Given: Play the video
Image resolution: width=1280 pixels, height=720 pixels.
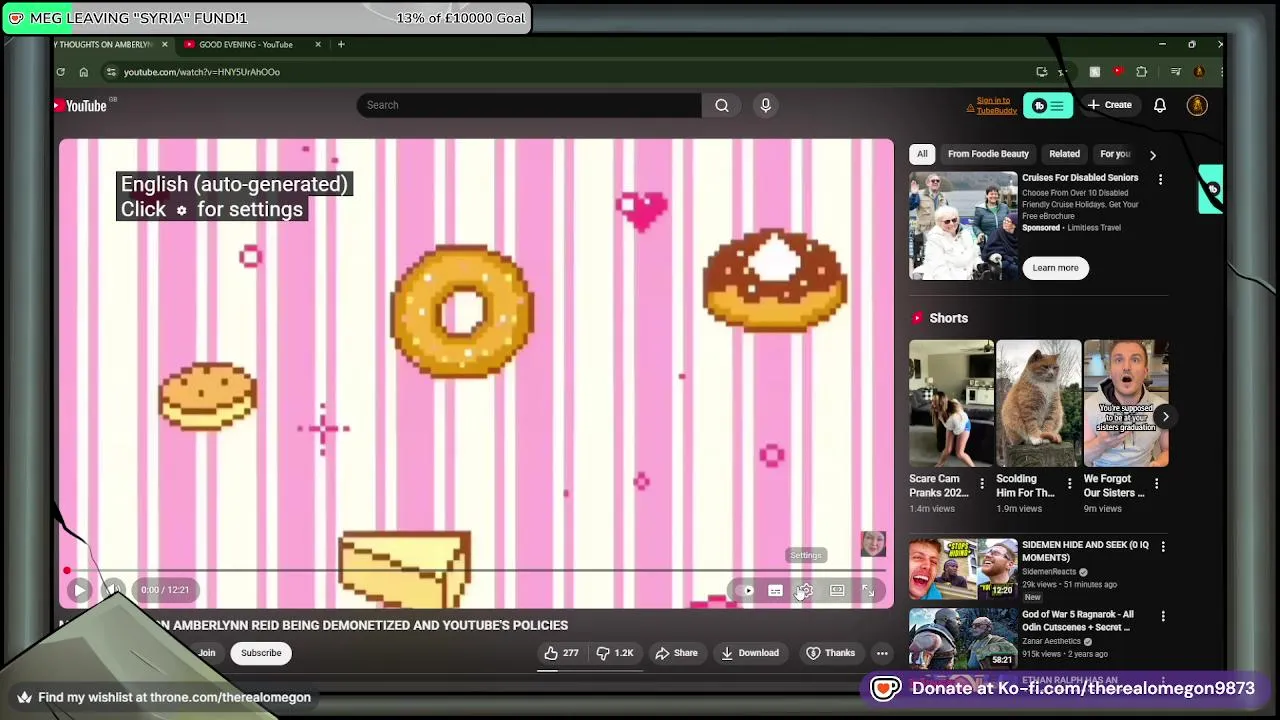Looking at the screenshot, I should tap(79, 590).
